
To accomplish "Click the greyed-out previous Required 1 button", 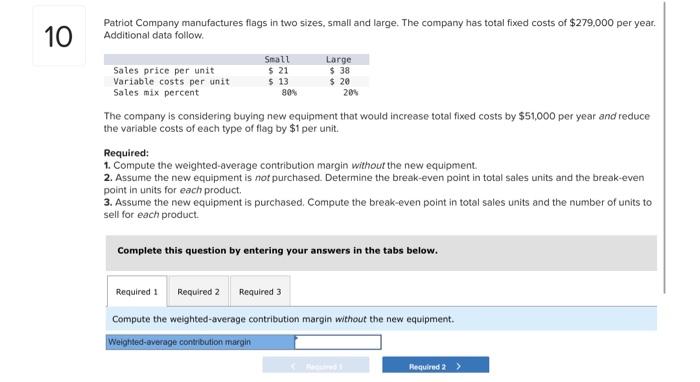I will (x=316, y=365).
